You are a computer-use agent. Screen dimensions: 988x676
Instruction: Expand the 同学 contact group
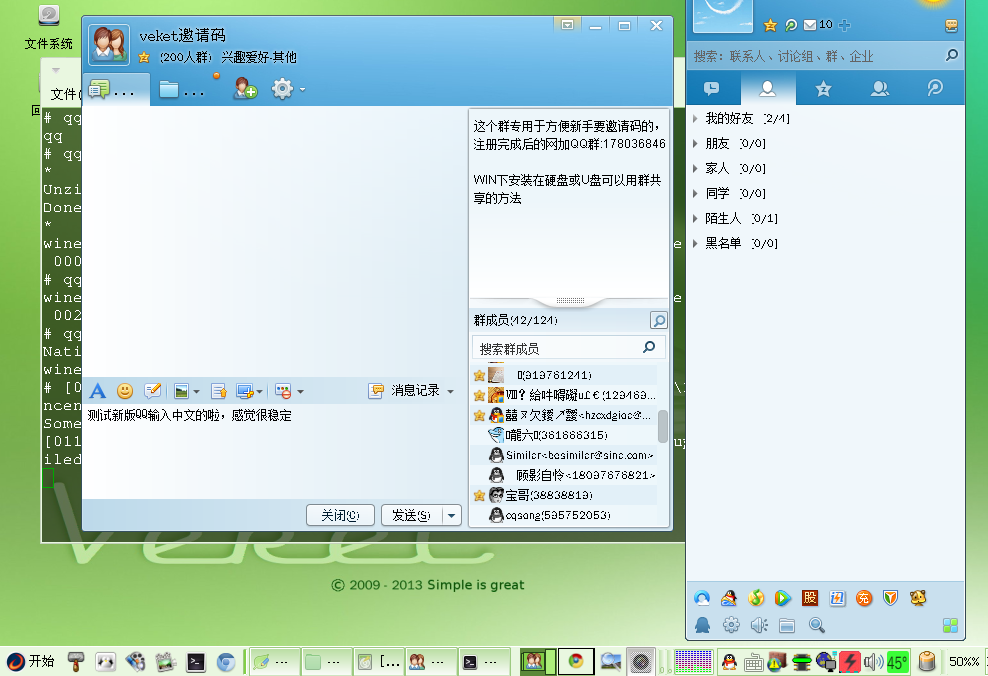coord(694,193)
